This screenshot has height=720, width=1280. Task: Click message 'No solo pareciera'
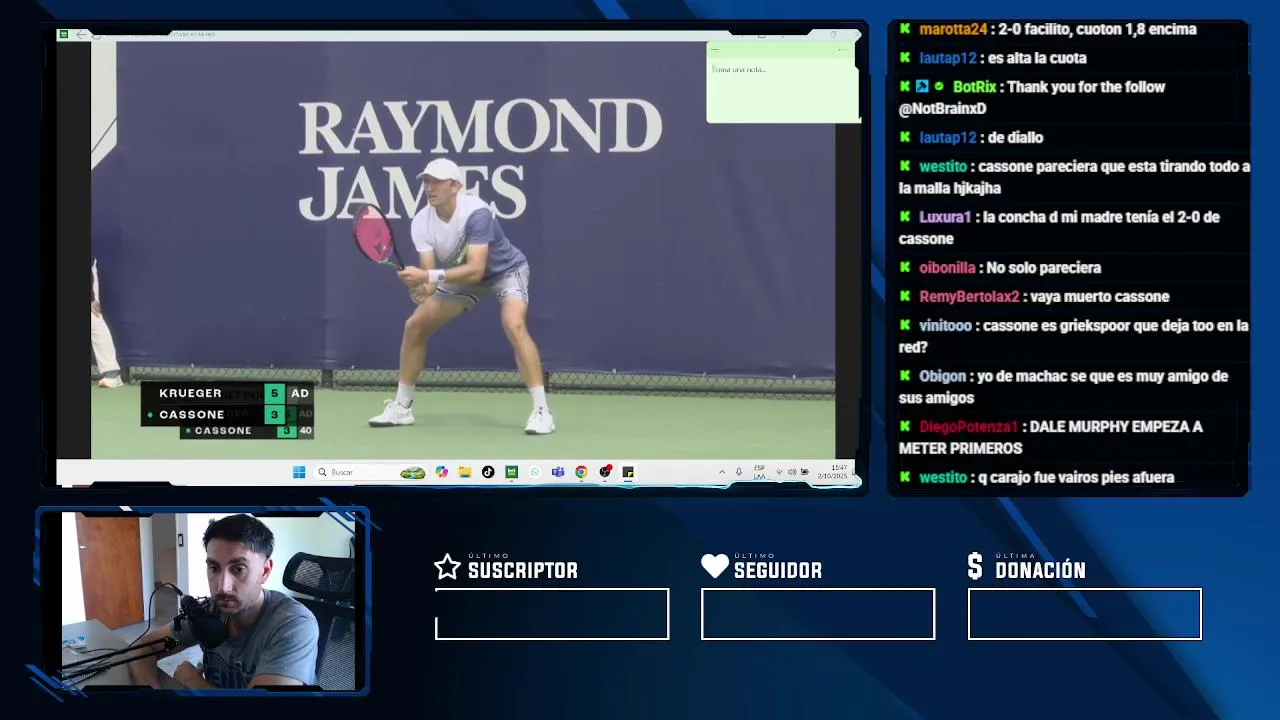click(1044, 268)
